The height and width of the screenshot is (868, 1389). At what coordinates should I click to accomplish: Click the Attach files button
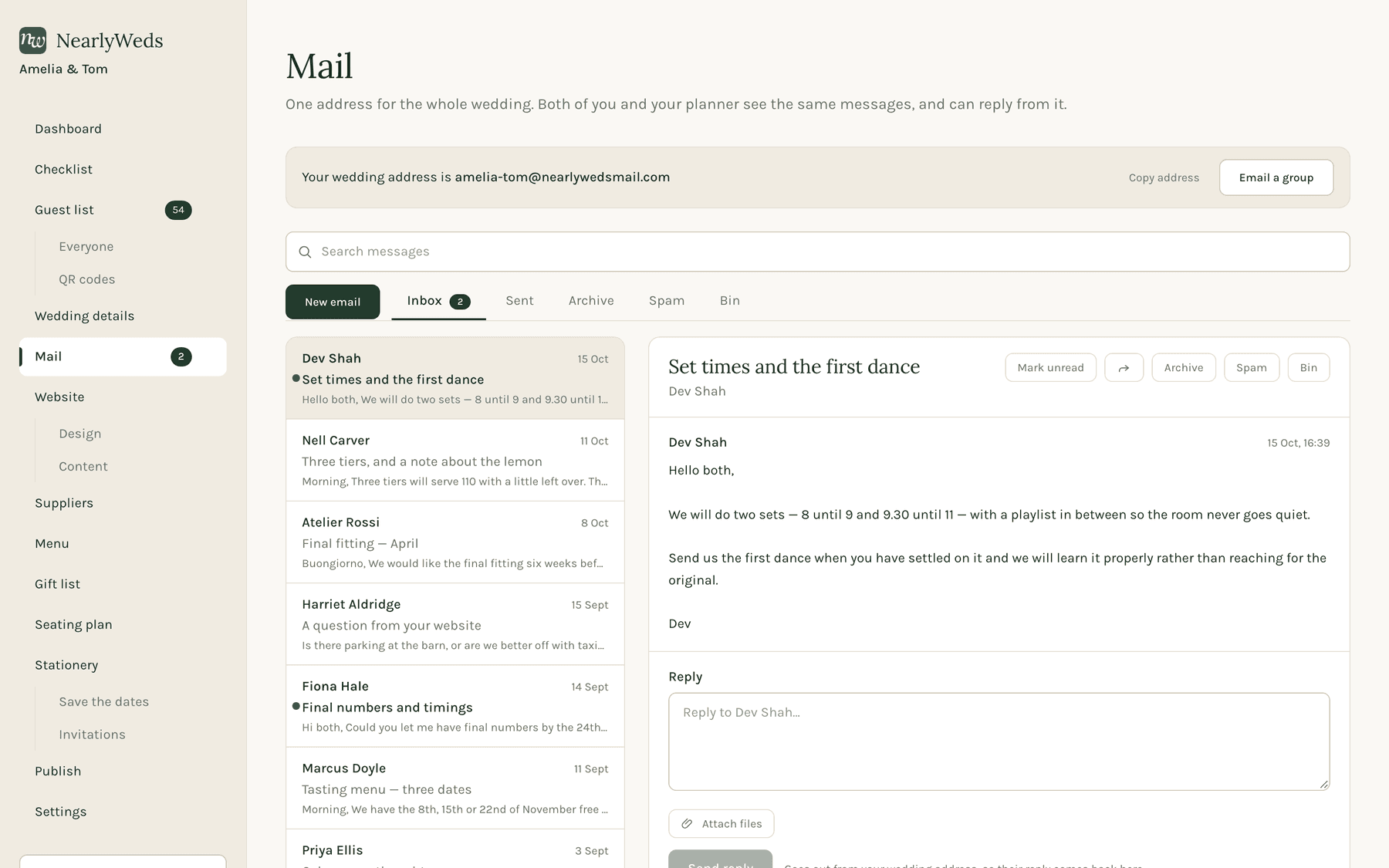click(x=722, y=824)
